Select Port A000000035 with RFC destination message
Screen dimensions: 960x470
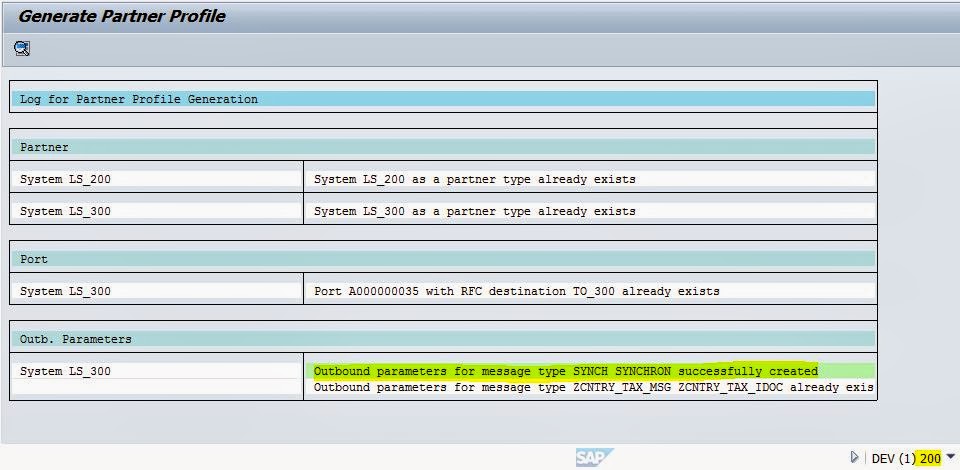(517, 291)
